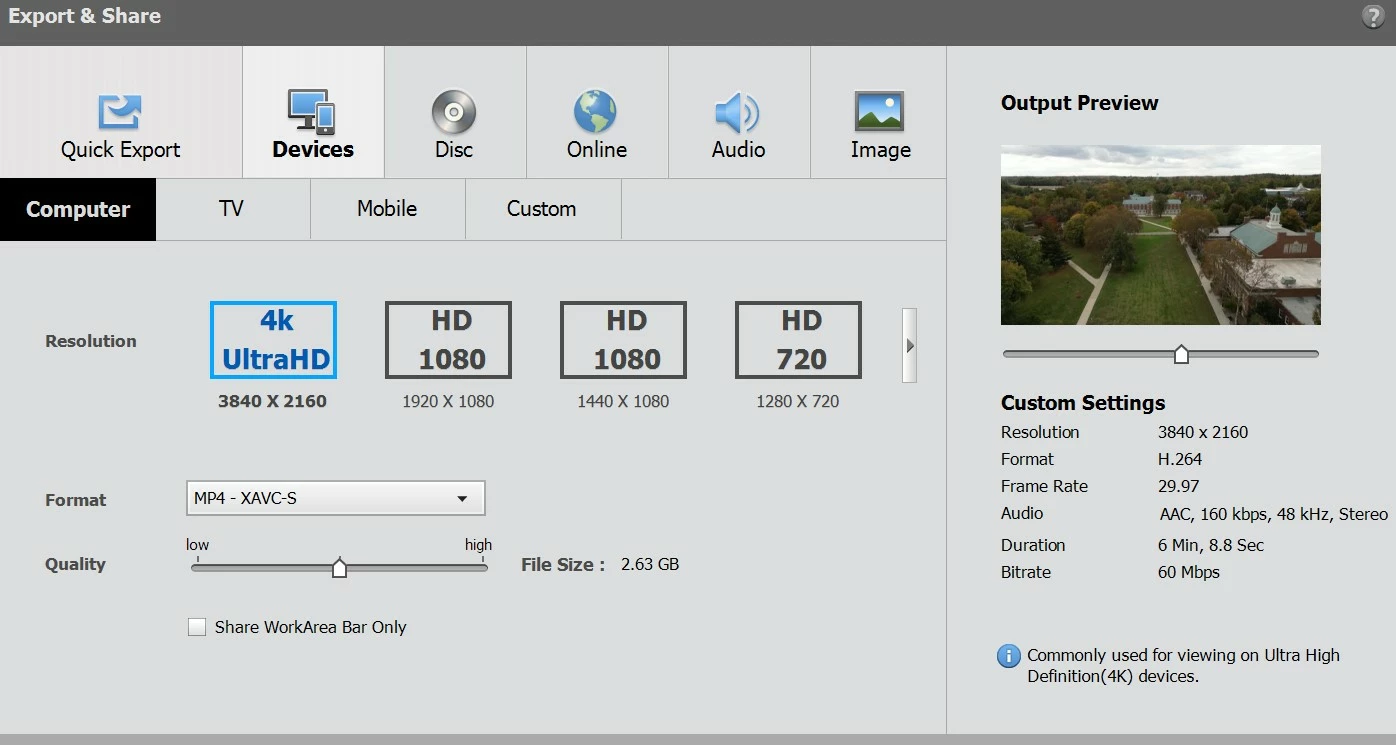
Task: Open the Mobile sub-tab
Action: 387,209
